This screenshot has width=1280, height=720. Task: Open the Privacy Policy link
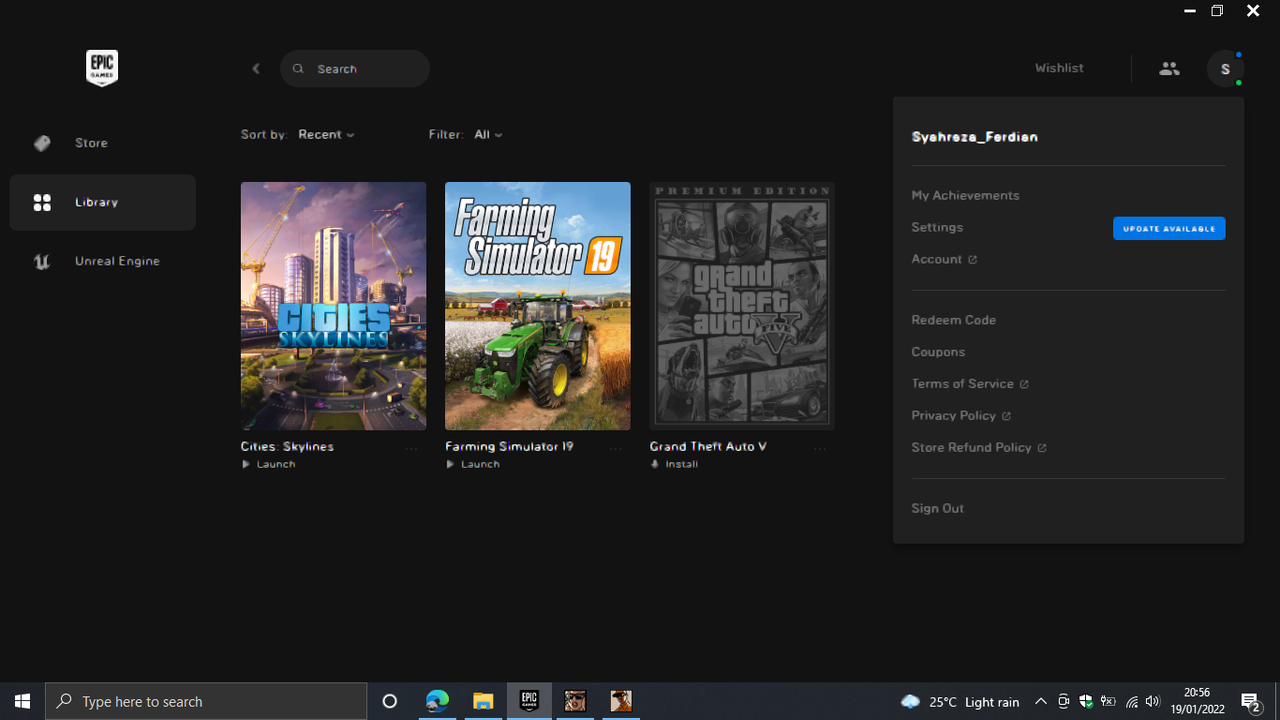pos(961,416)
